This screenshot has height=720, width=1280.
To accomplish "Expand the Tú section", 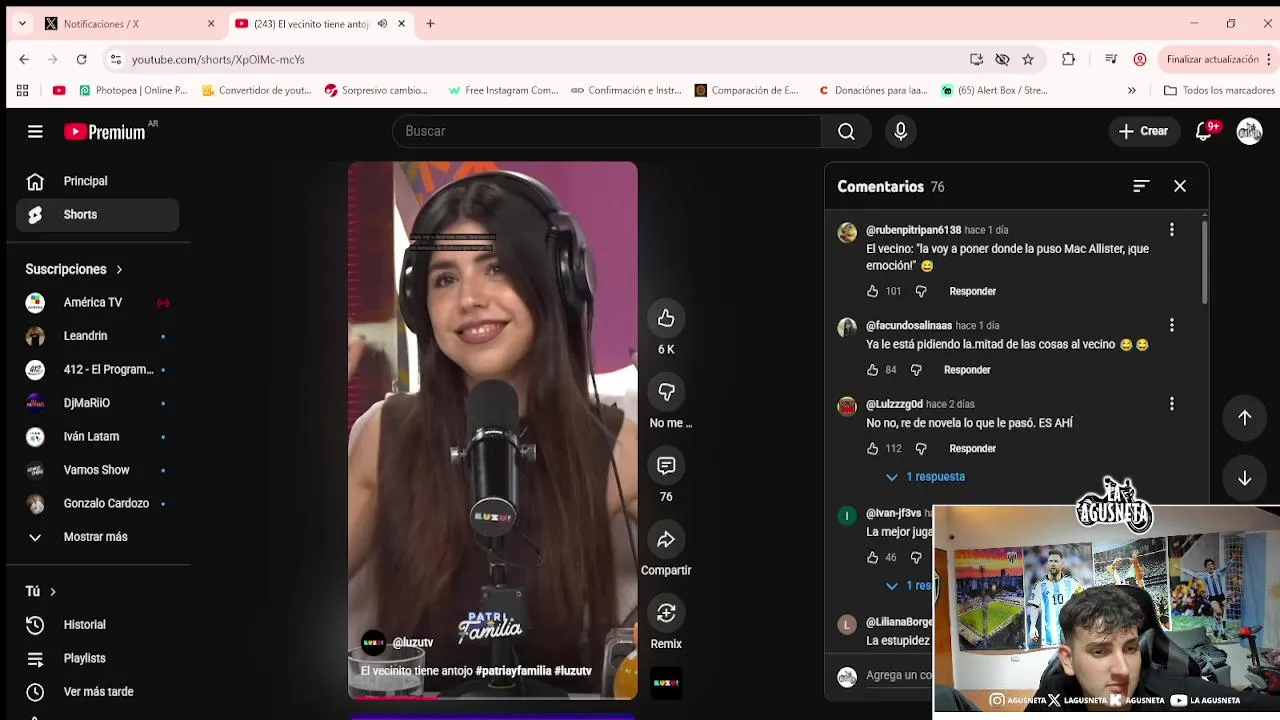I will tap(41, 591).
